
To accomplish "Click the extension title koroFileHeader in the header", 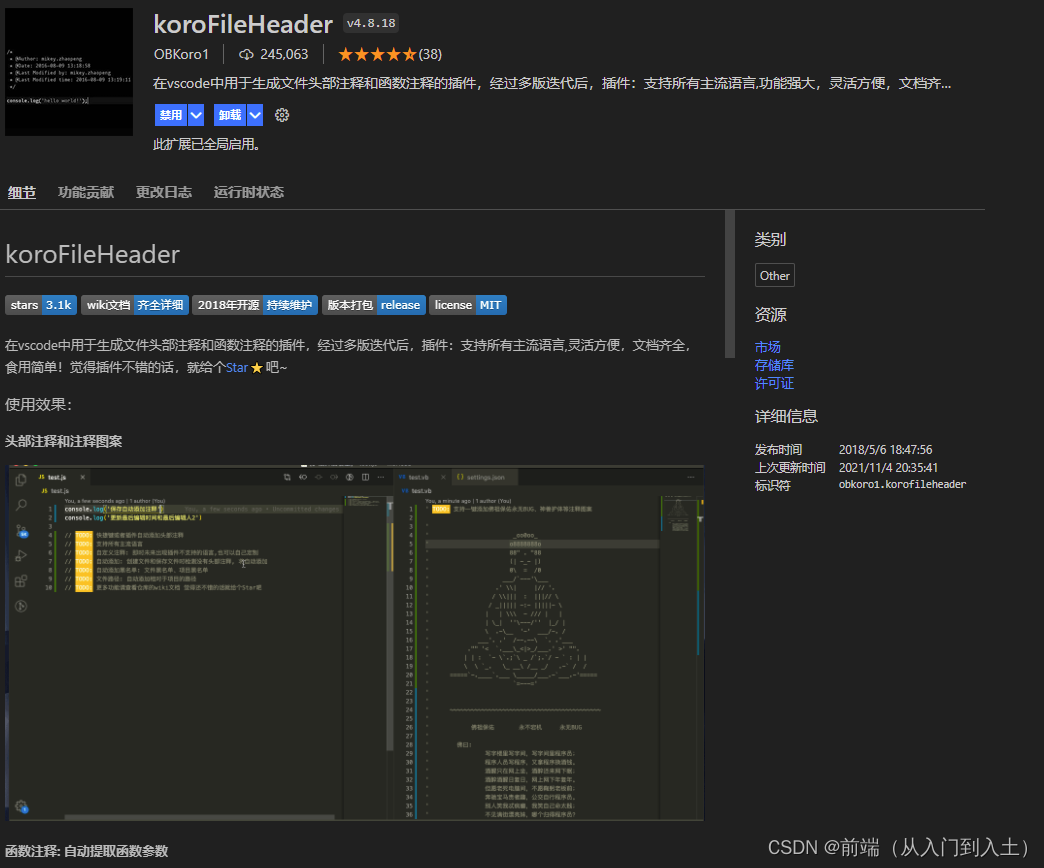I will coord(243,25).
